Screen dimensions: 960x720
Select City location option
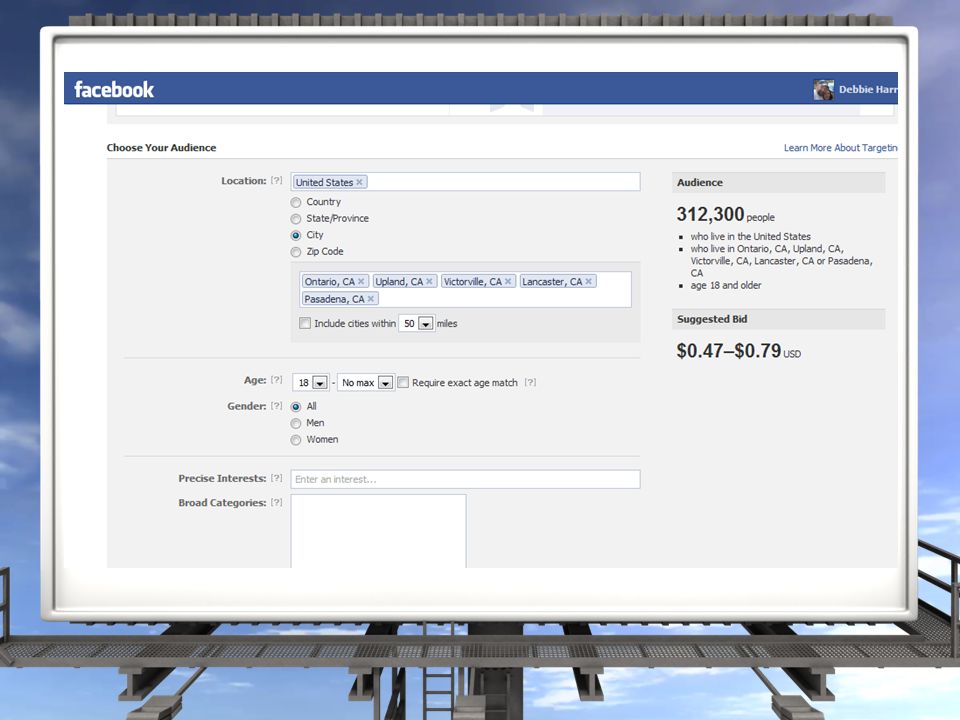(x=296, y=235)
